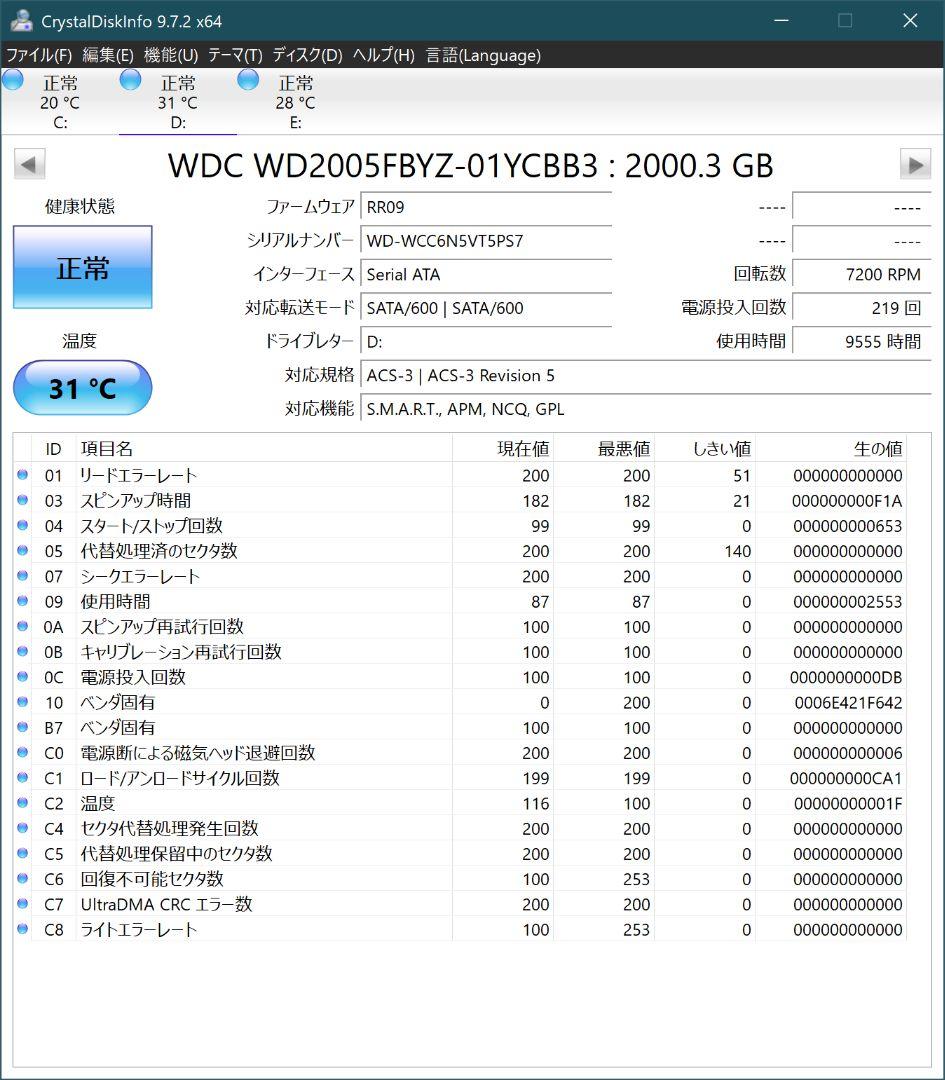Click the transfer mode field SATA/600 | SATA/600
945x1080 pixels.
(x=486, y=308)
